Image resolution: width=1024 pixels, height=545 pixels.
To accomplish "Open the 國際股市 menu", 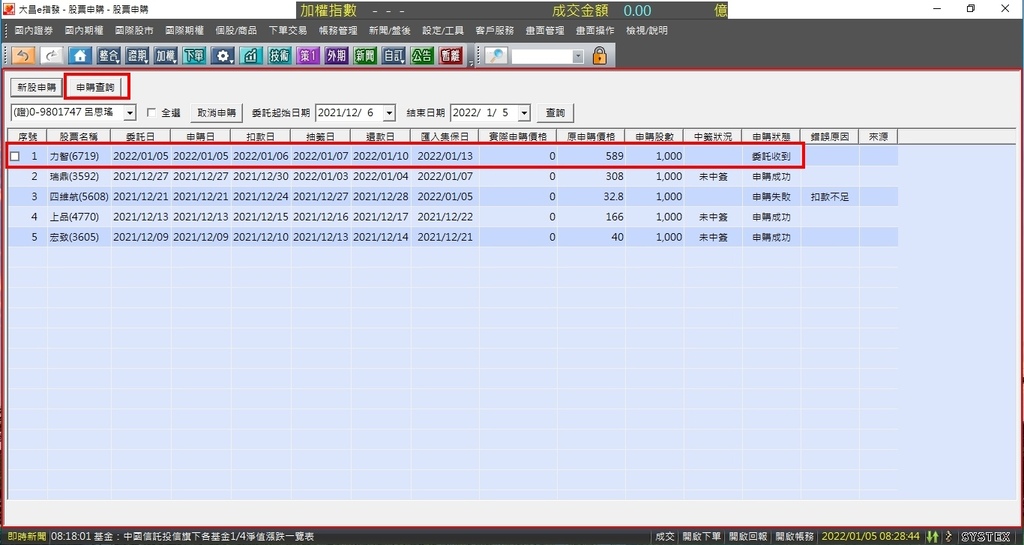I will (x=135, y=31).
